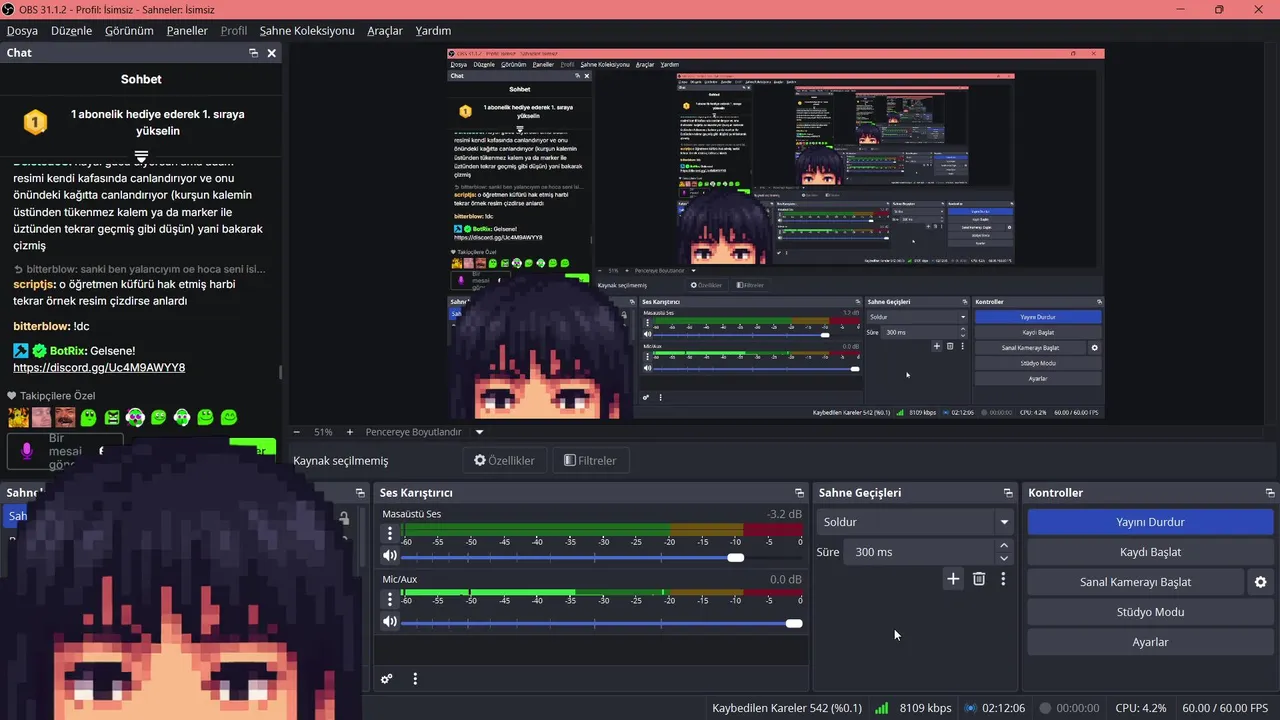
Task: Toggle Stüdyo Modu
Action: [x=1150, y=612]
